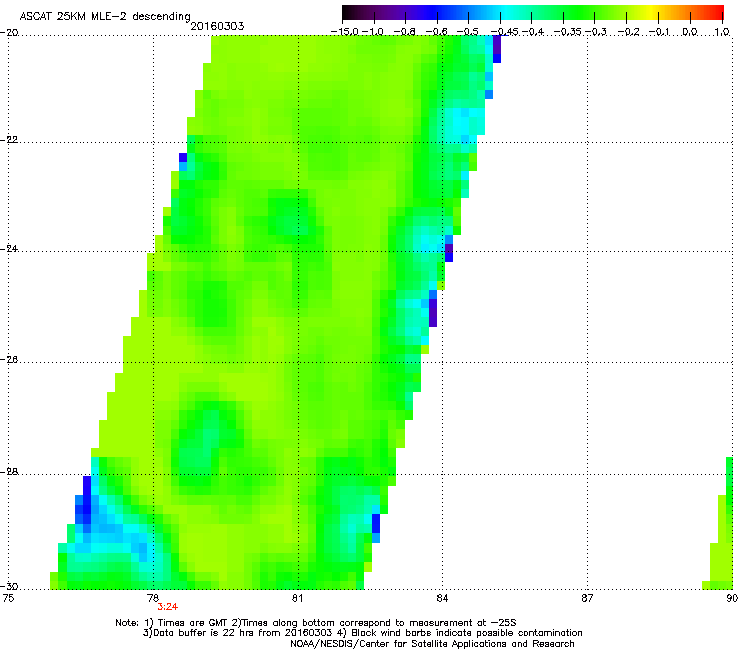Screen dimensions: 740x650
Task: Click the NOAA/NESDIS credit line
Action: (x=432, y=643)
